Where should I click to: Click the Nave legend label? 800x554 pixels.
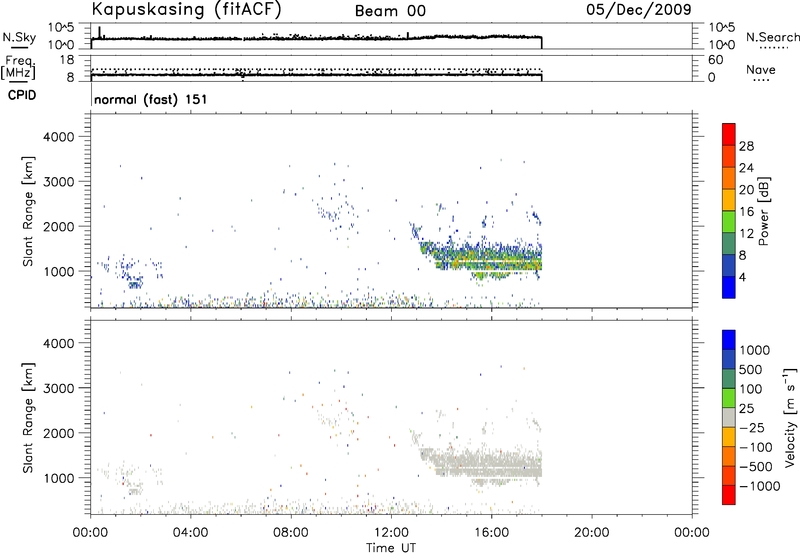pyautogui.click(x=761, y=69)
